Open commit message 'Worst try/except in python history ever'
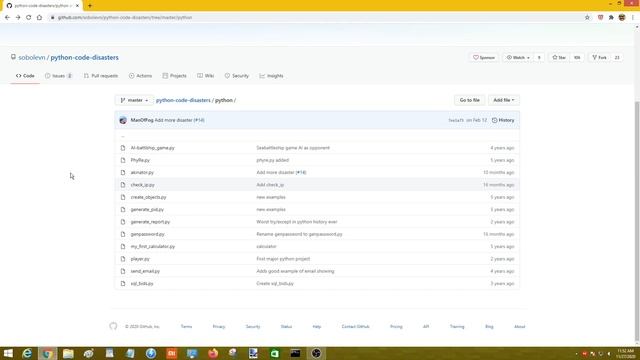Image resolution: width=640 pixels, height=360 pixels. pyautogui.click(x=297, y=222)
